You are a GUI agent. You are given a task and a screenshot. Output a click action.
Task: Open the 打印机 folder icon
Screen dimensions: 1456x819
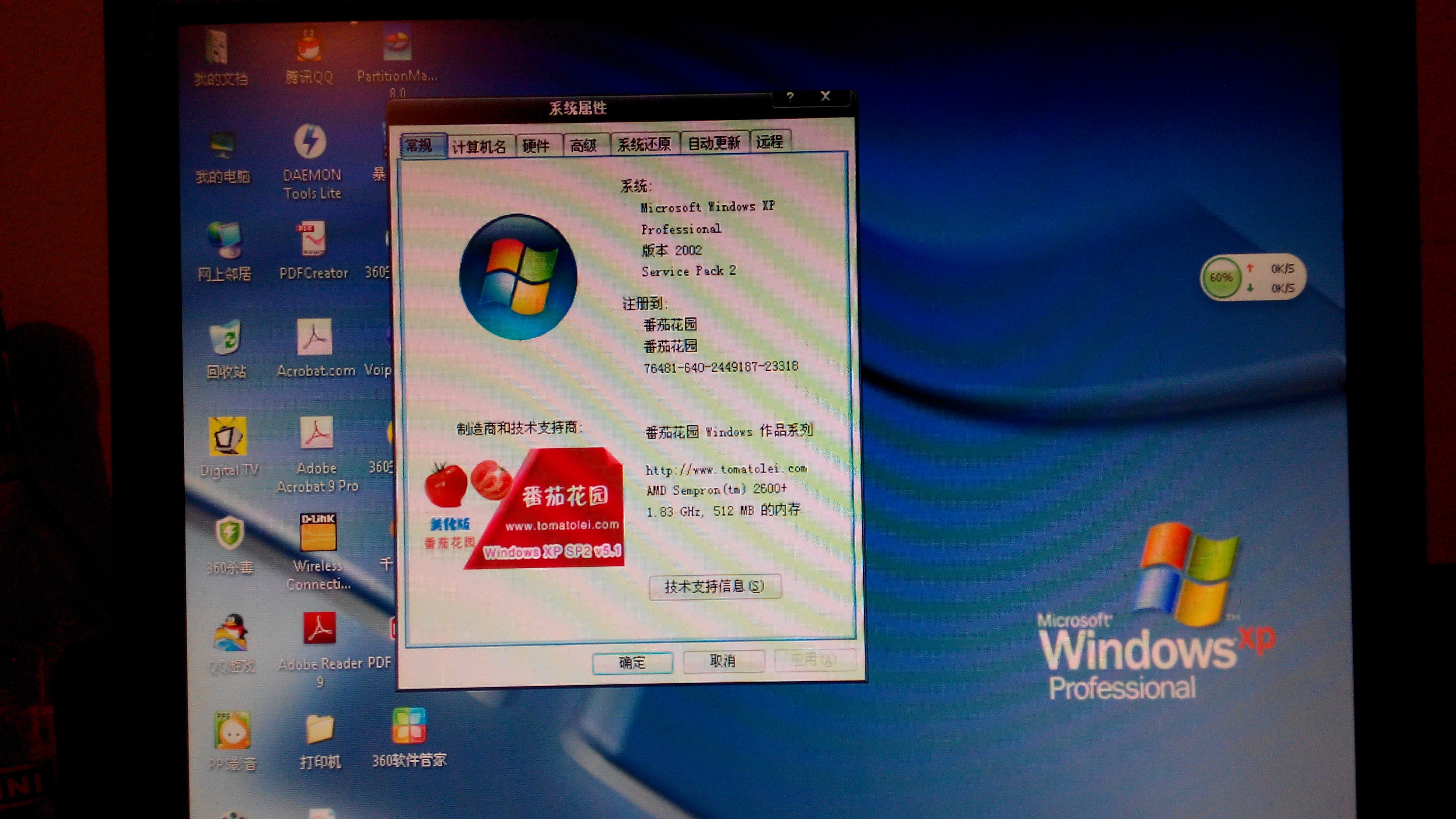click(320, 742)
